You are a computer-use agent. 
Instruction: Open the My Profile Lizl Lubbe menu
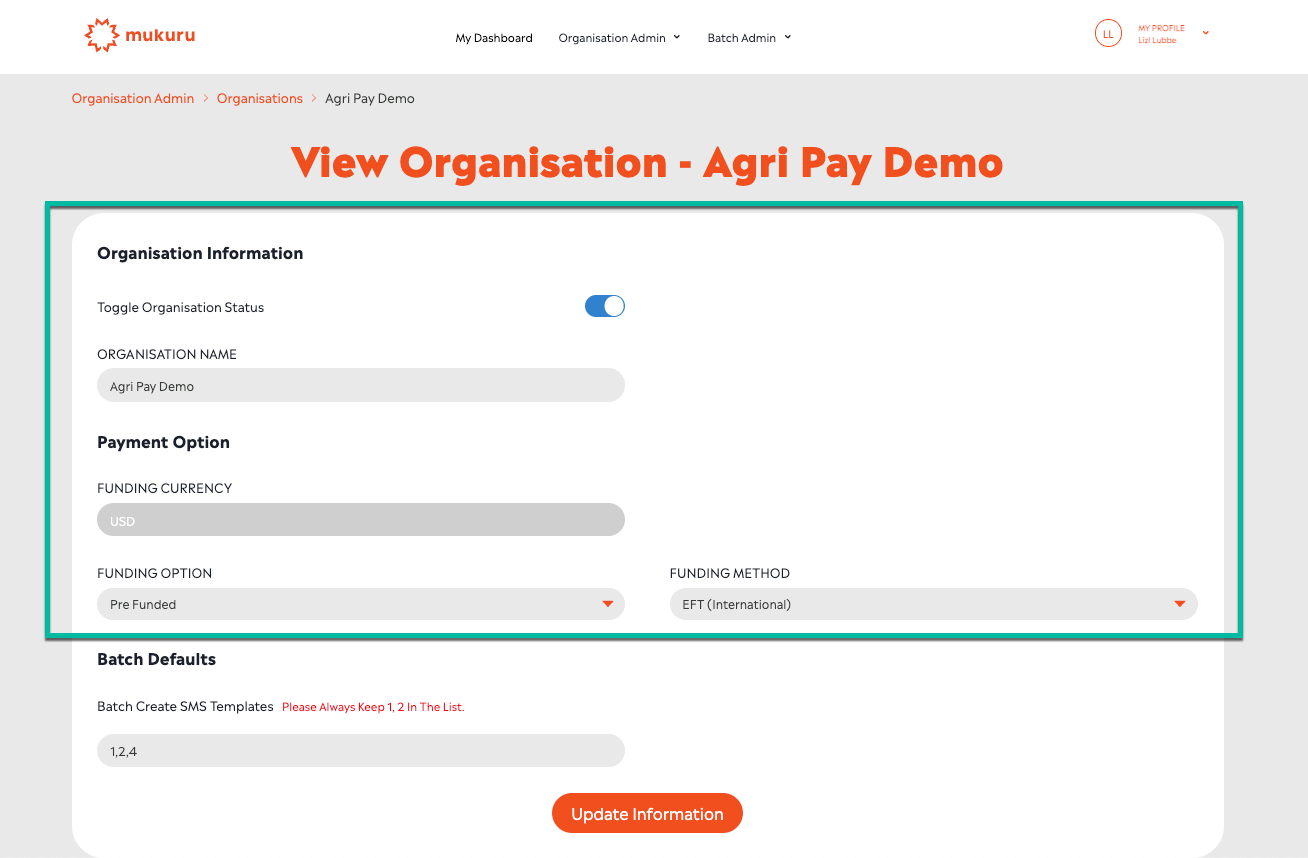tap(1160, 34)
